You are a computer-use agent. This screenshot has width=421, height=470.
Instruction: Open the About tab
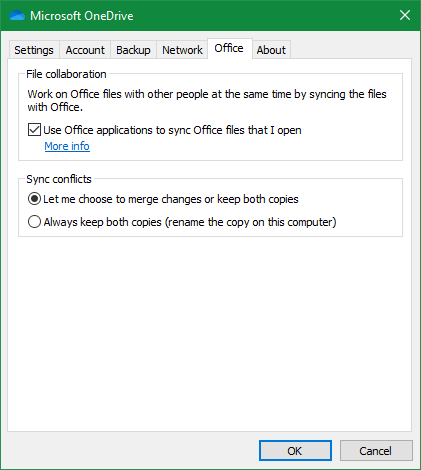click(271, 50)
